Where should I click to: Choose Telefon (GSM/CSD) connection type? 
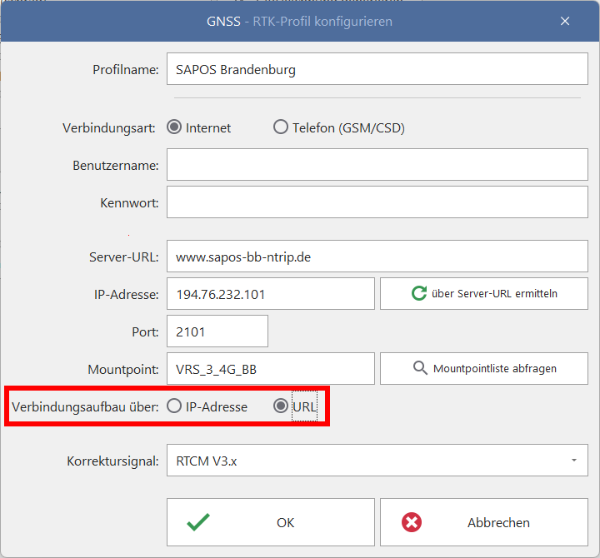[280, 127]
